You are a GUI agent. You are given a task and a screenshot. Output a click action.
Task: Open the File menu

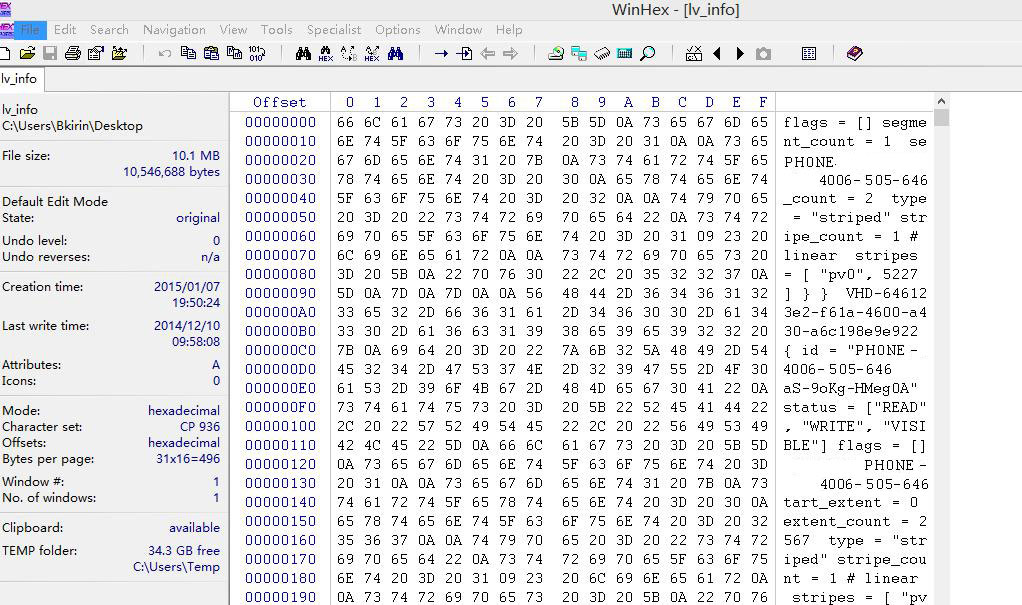coord(30,29)
